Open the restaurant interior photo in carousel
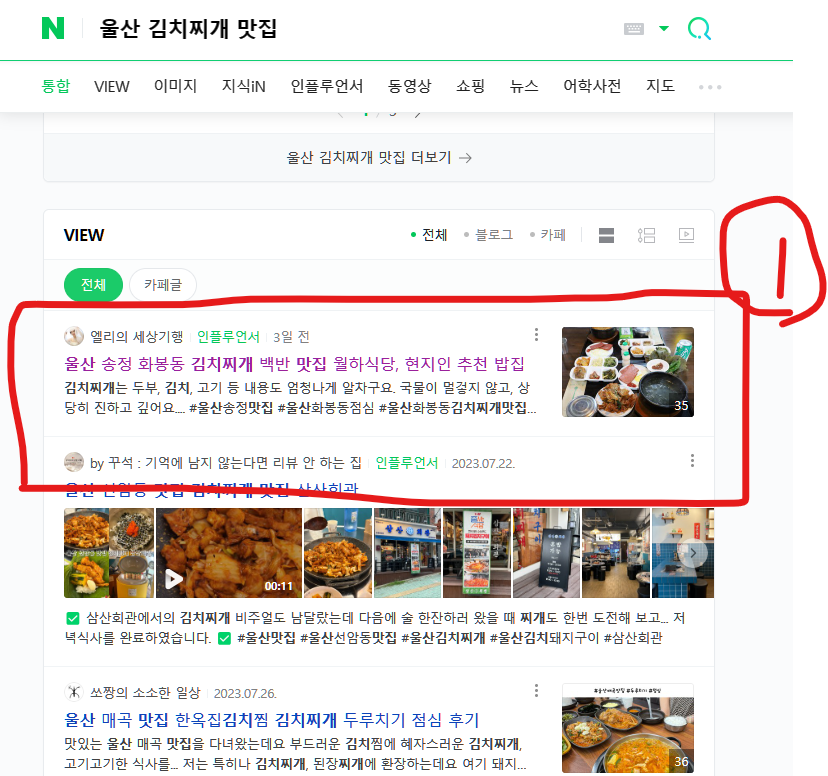Screen dimensions: 828x776 pos(616,553)
